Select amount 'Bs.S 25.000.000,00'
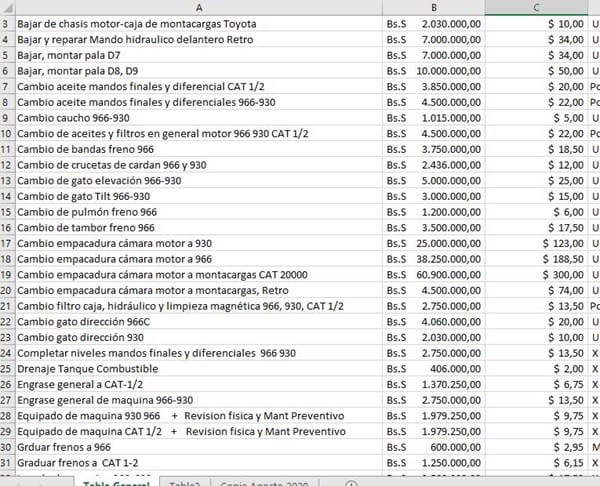The height and width of the screenshot is (486, 600). 434,243
